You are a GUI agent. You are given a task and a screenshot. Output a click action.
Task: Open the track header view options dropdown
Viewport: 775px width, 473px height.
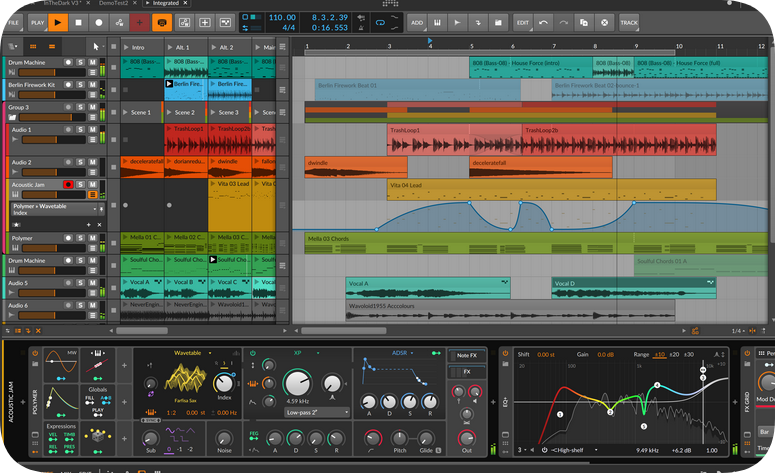click(13, 47)
